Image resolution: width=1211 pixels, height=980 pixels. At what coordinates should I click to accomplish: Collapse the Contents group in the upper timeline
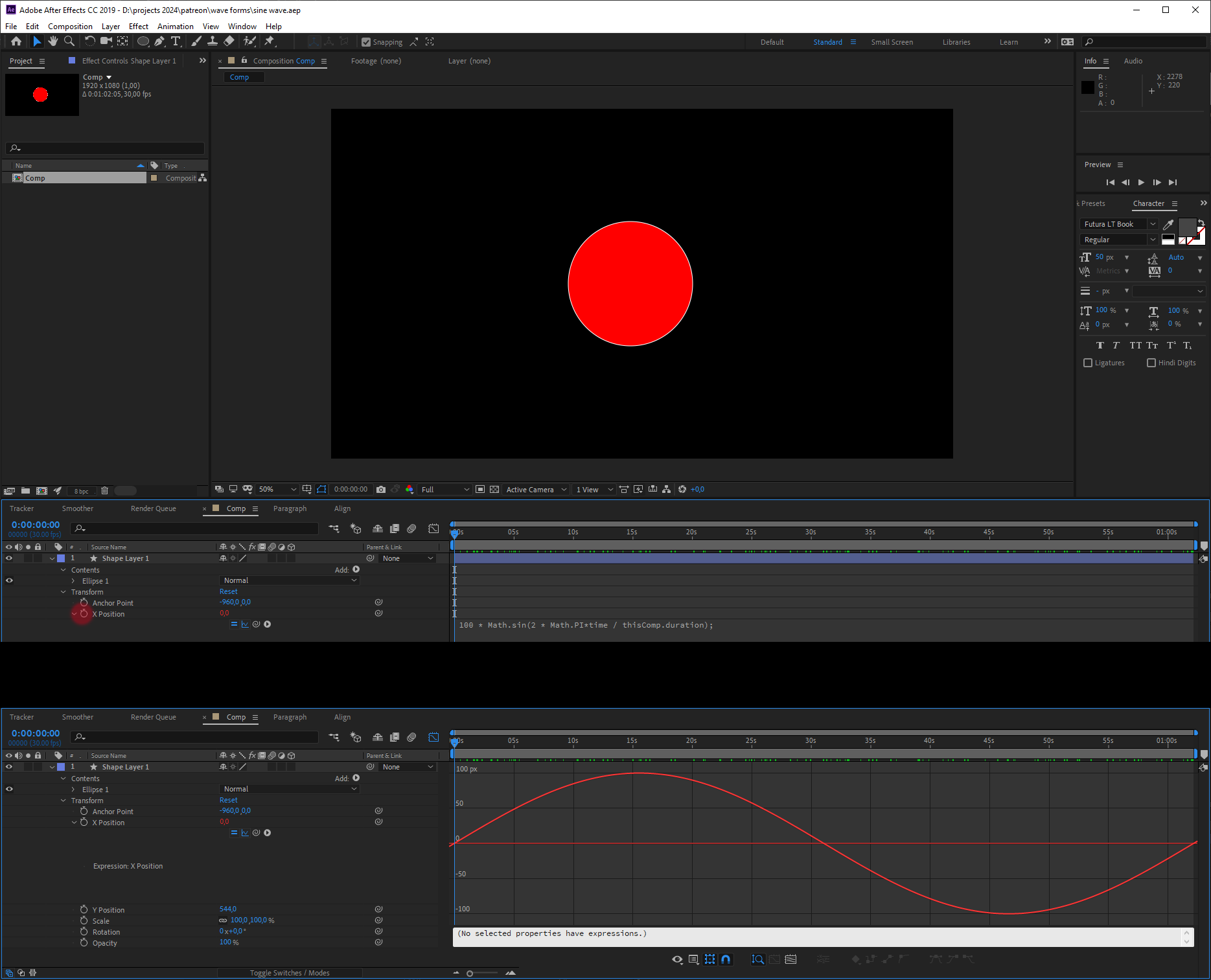(x=63, y=570)
